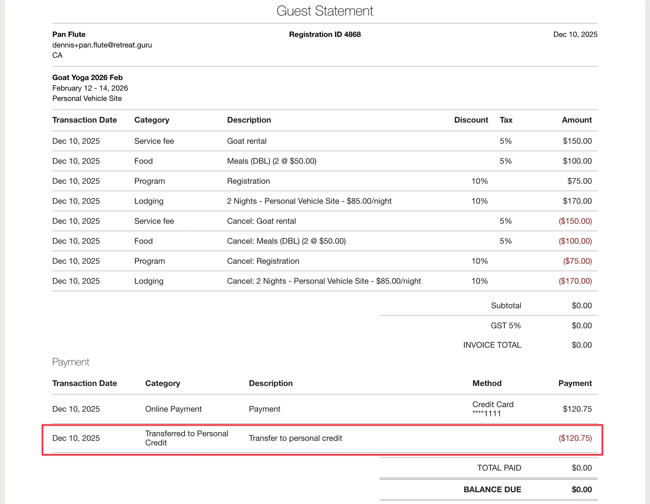Image resolution: width=650 pixels, height=504 pixels.
Task: Click the Meals (DBL) $100.00 amount
Action: (576, 161)
